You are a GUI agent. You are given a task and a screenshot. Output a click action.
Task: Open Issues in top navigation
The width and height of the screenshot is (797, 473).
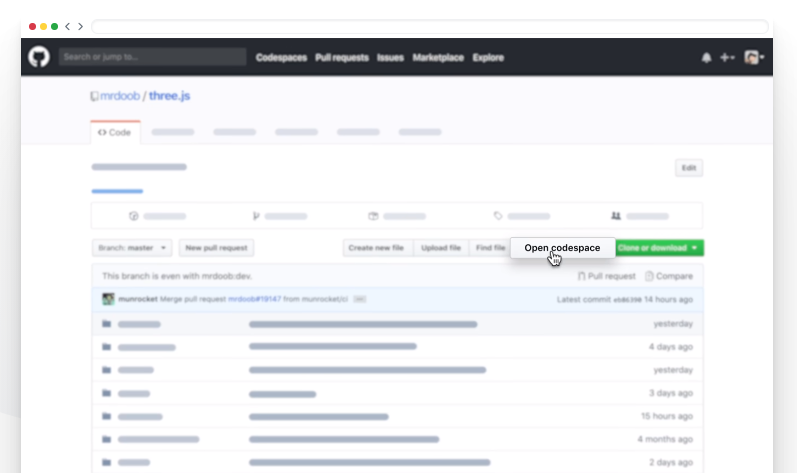[x=390, y=57]
